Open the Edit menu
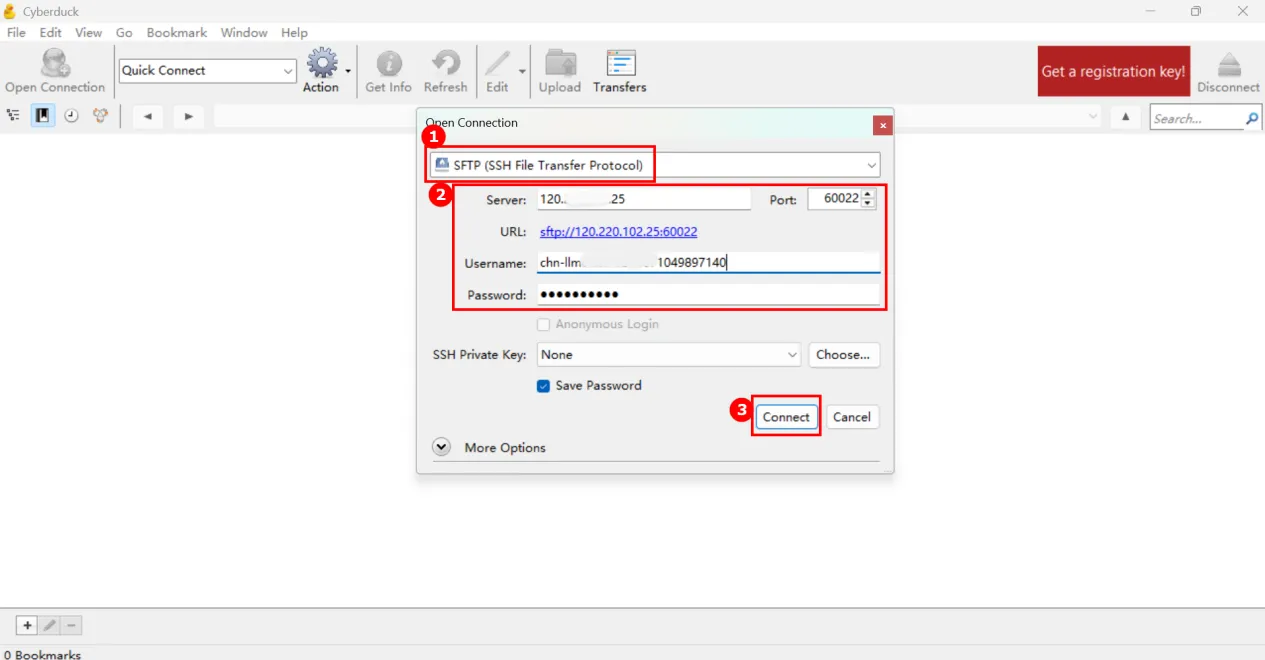The height and width of the screenshot is (660, 1265). [51, 33]
